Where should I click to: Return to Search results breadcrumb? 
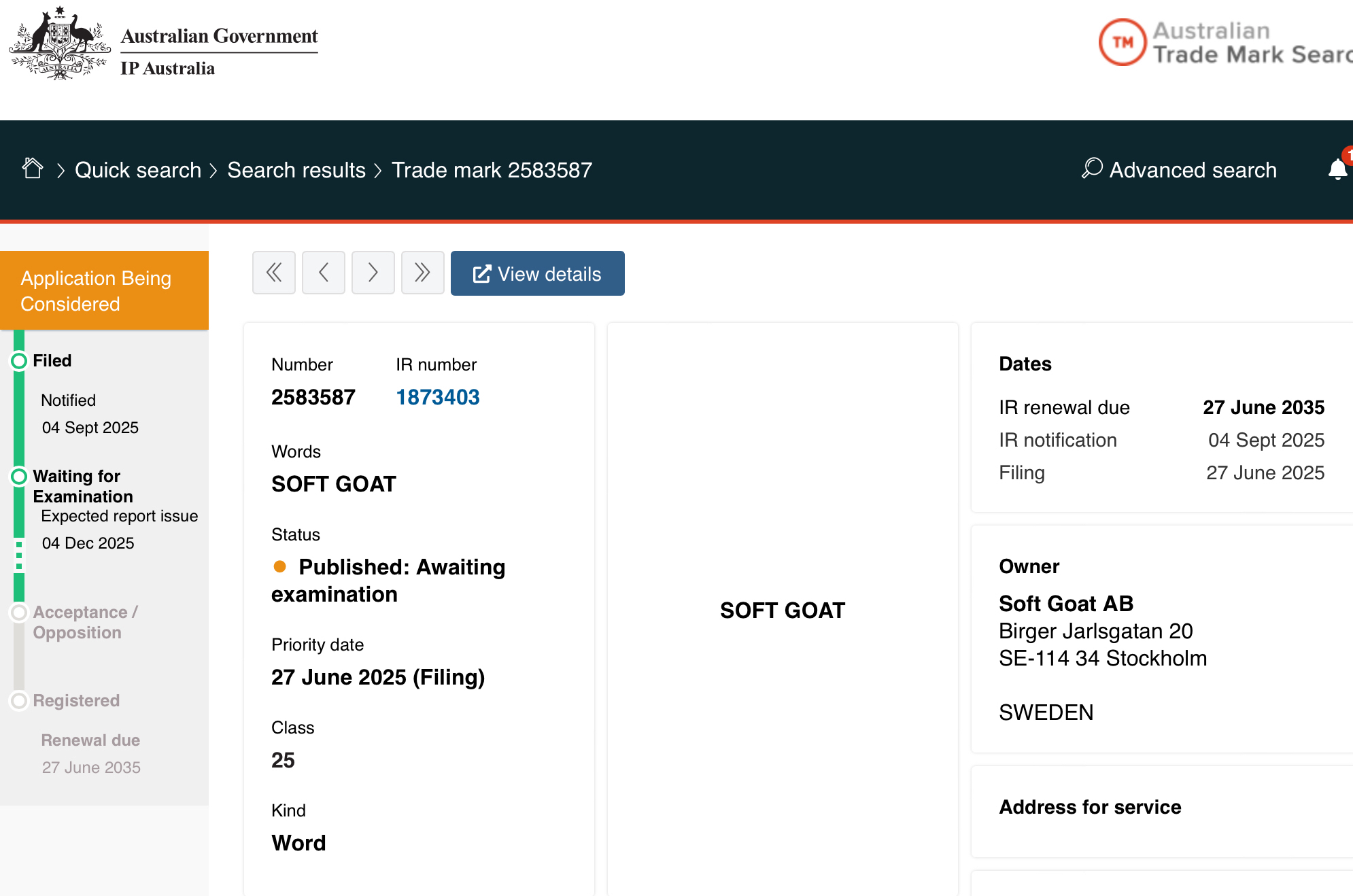(x=296, y=170)
